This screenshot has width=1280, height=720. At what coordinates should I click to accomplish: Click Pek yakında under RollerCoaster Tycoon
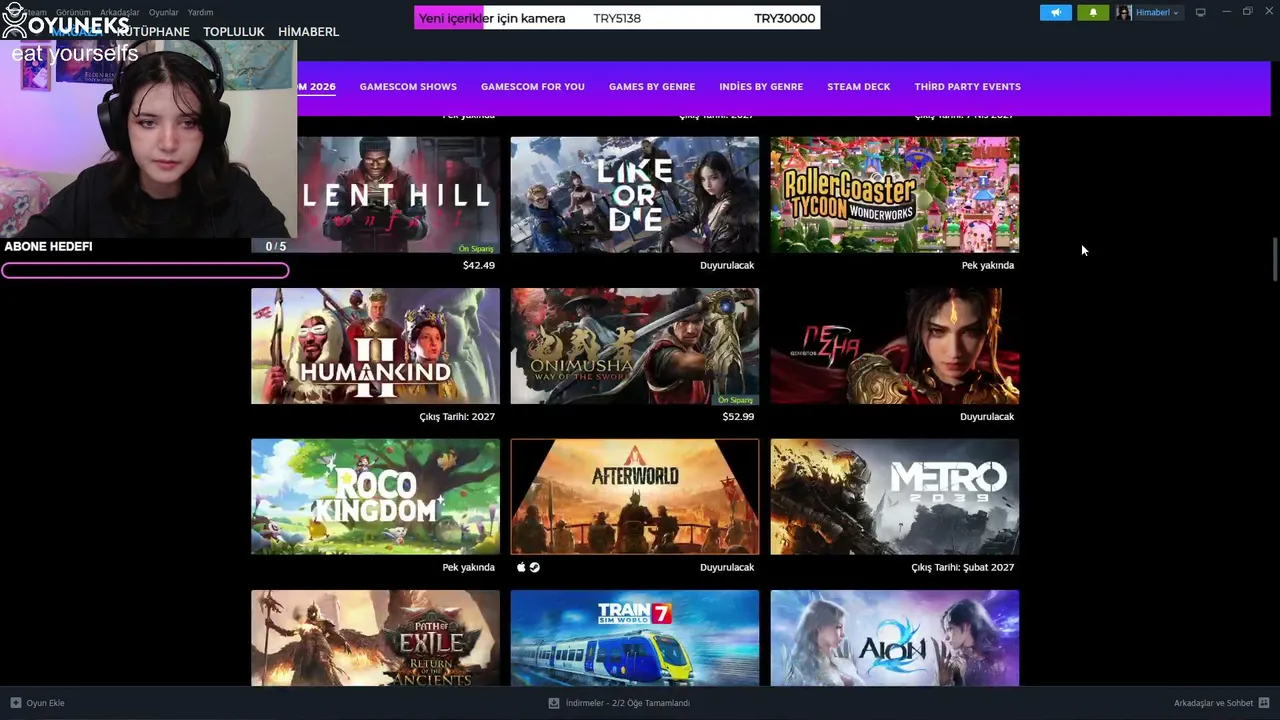(x=988, y=265)
